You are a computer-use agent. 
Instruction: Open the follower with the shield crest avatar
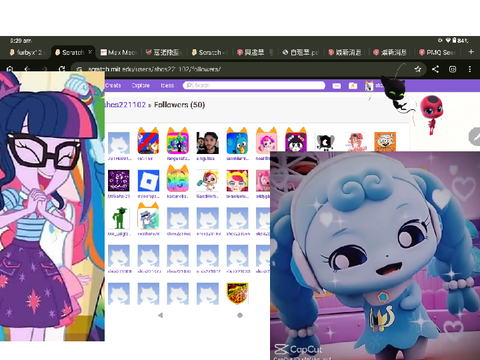[237, 294]
